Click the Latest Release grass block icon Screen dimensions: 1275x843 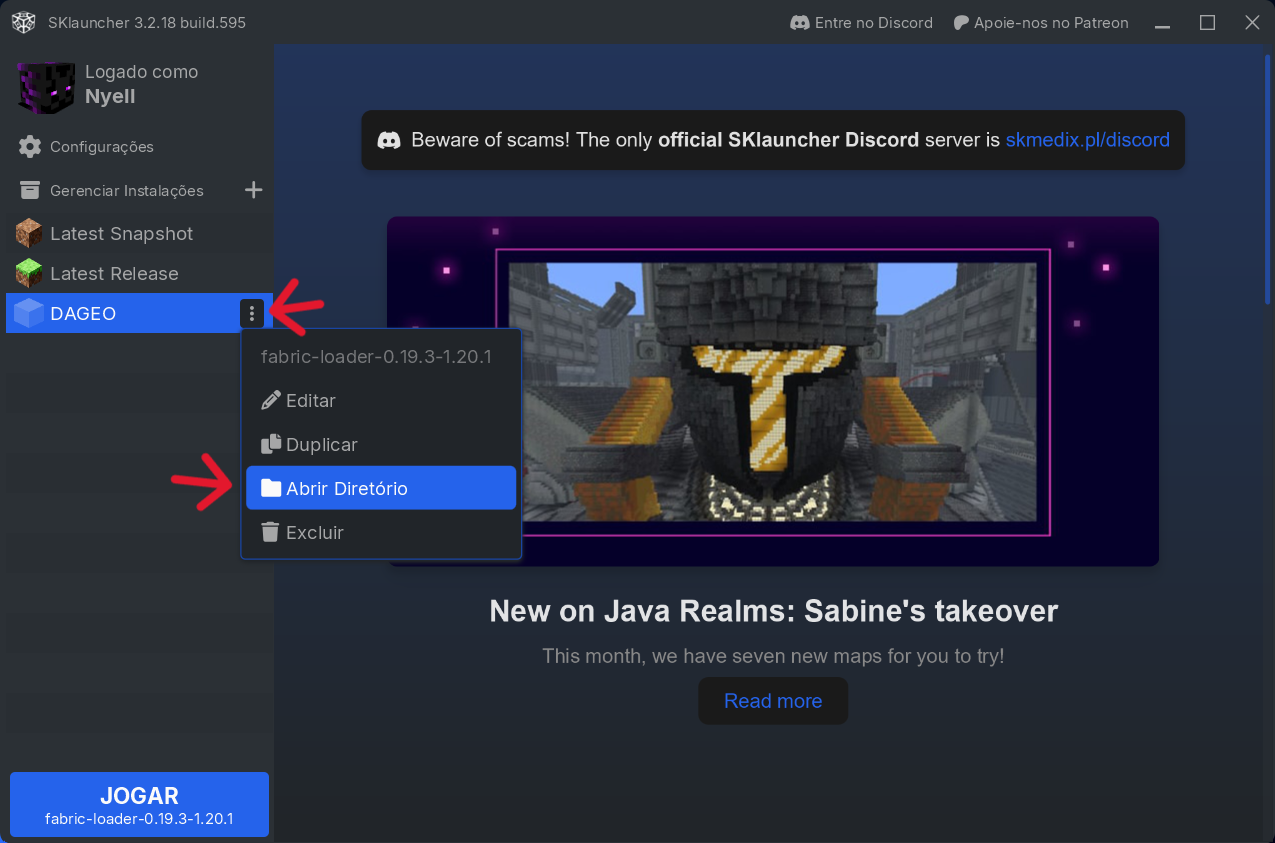pyautogui.click(x=29, y=273)
